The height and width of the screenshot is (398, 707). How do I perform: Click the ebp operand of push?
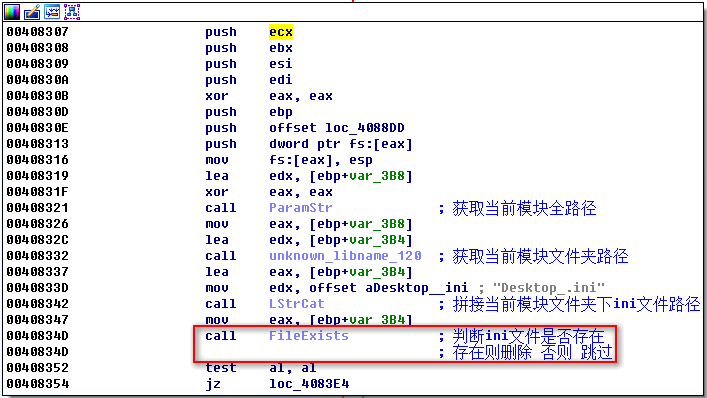click(x=281, y=112)
